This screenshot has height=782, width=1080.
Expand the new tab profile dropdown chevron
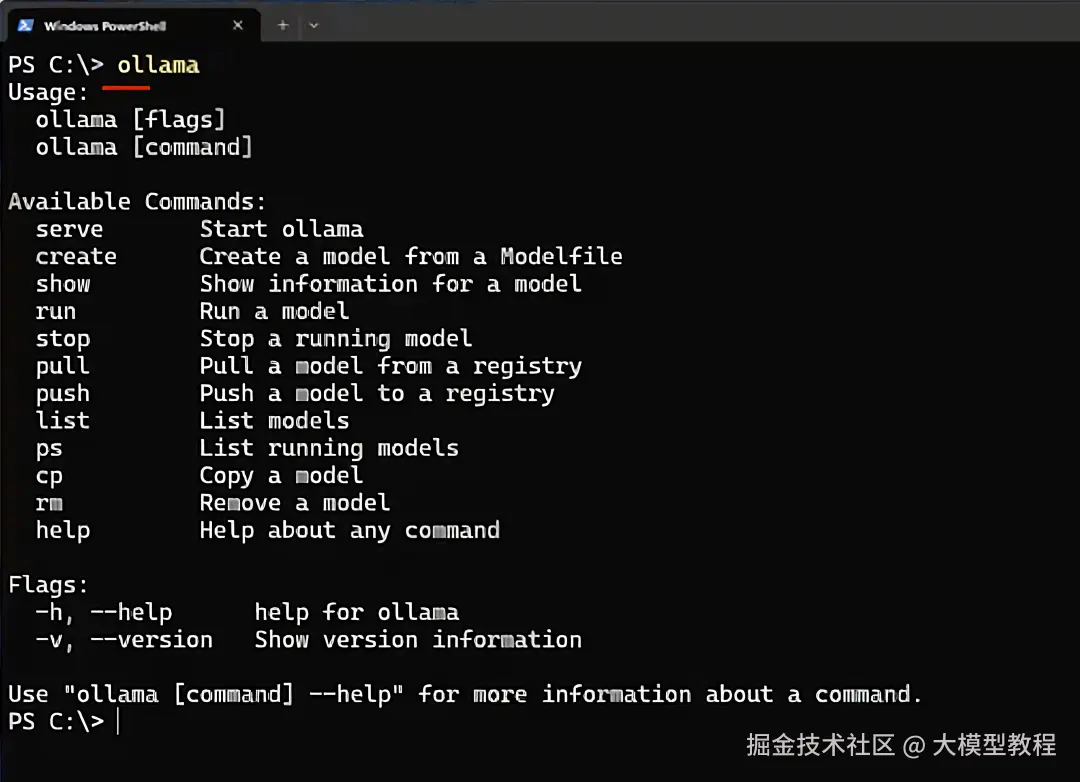(x=314, y=25)
